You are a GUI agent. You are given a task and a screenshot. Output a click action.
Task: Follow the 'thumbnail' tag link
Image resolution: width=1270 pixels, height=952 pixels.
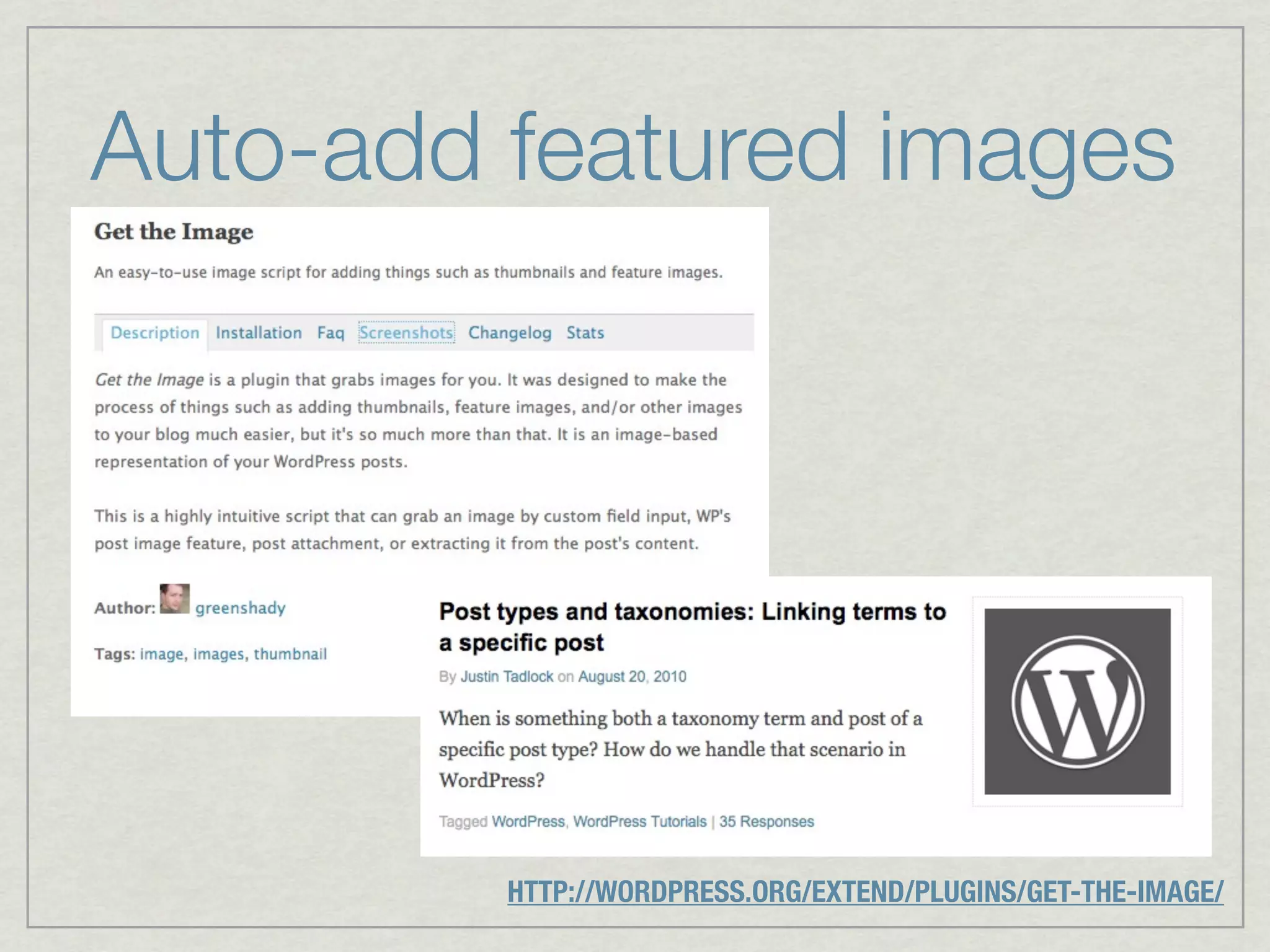tap(290, 654)
